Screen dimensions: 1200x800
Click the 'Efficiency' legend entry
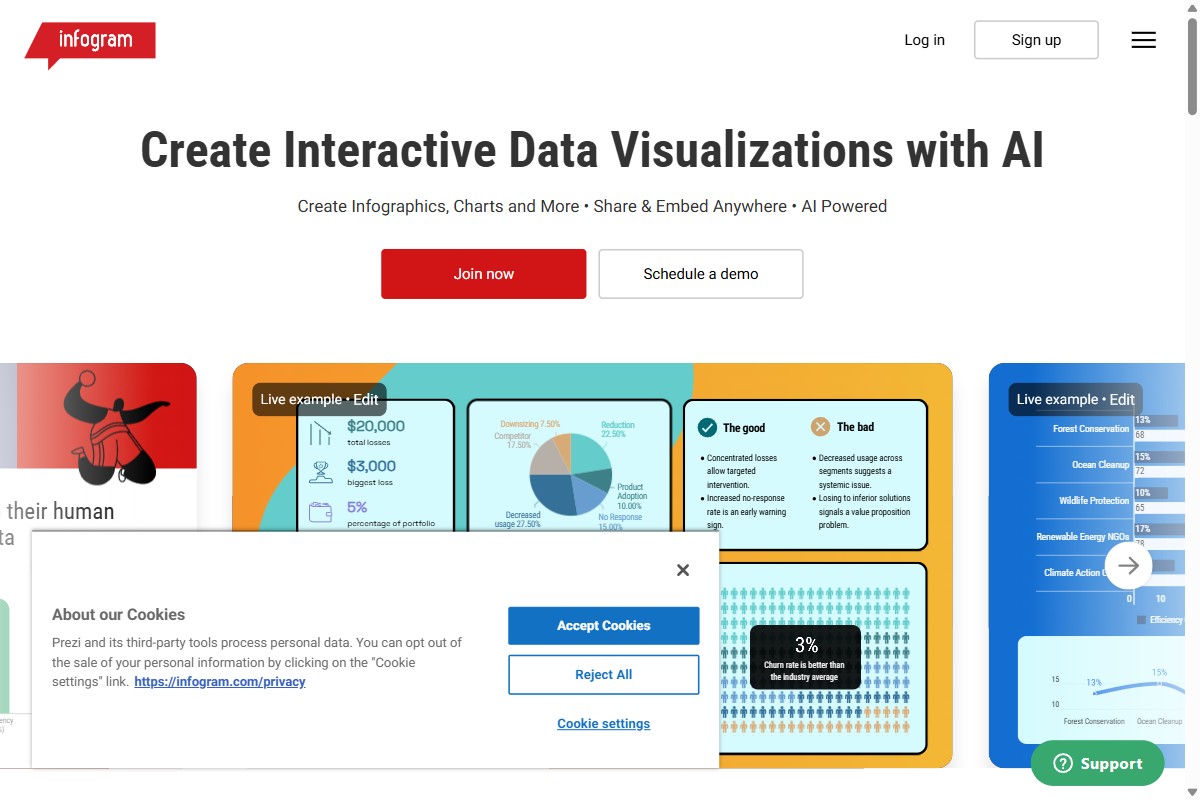(x=1160, y=620)
